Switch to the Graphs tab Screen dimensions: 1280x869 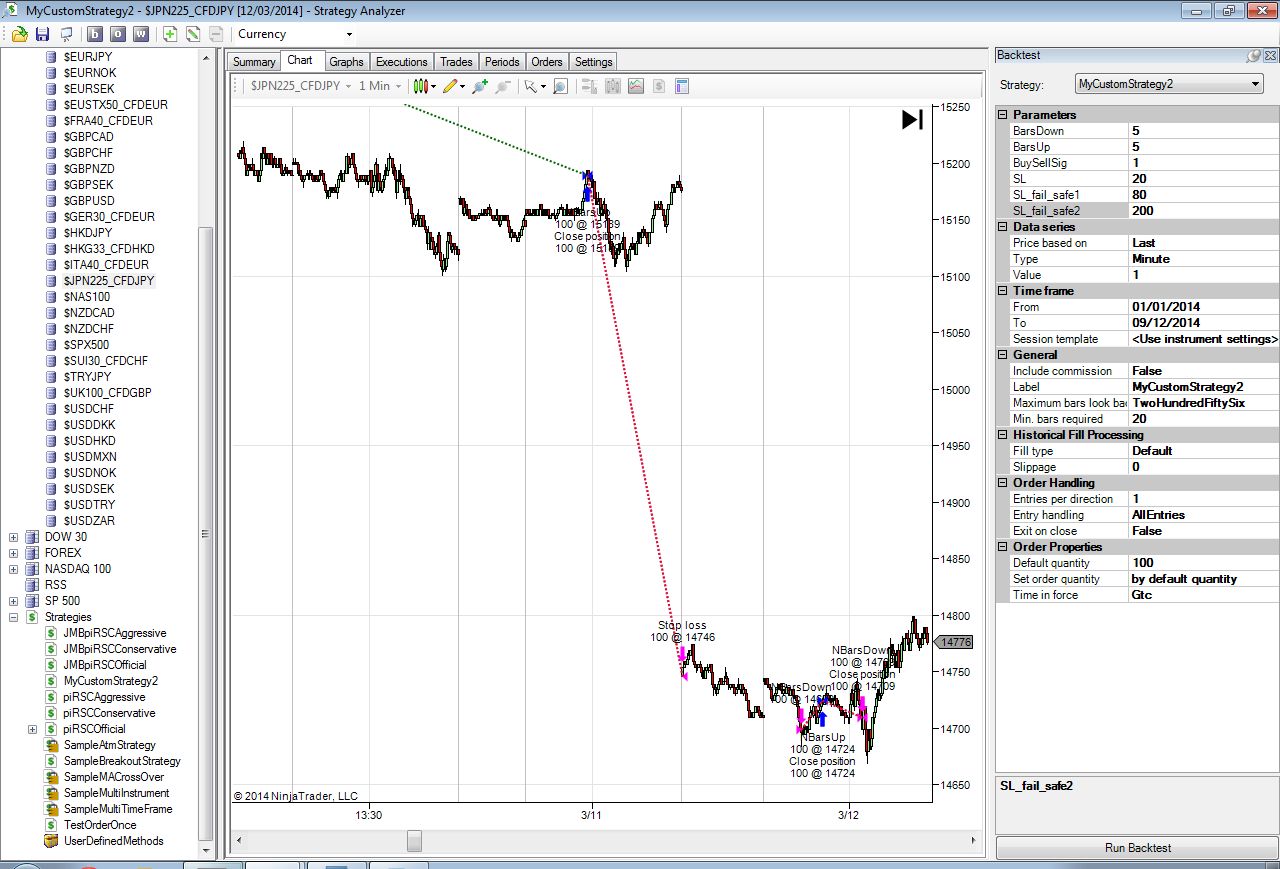[347, 62]
